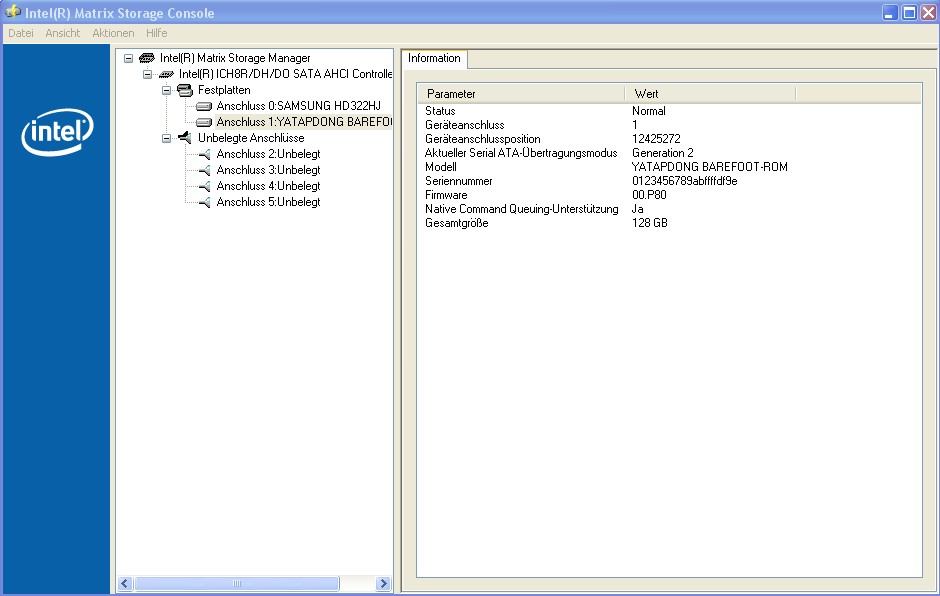
Task: Click the serial value 0123456789abffffdf9e
Action: [685, 181]
